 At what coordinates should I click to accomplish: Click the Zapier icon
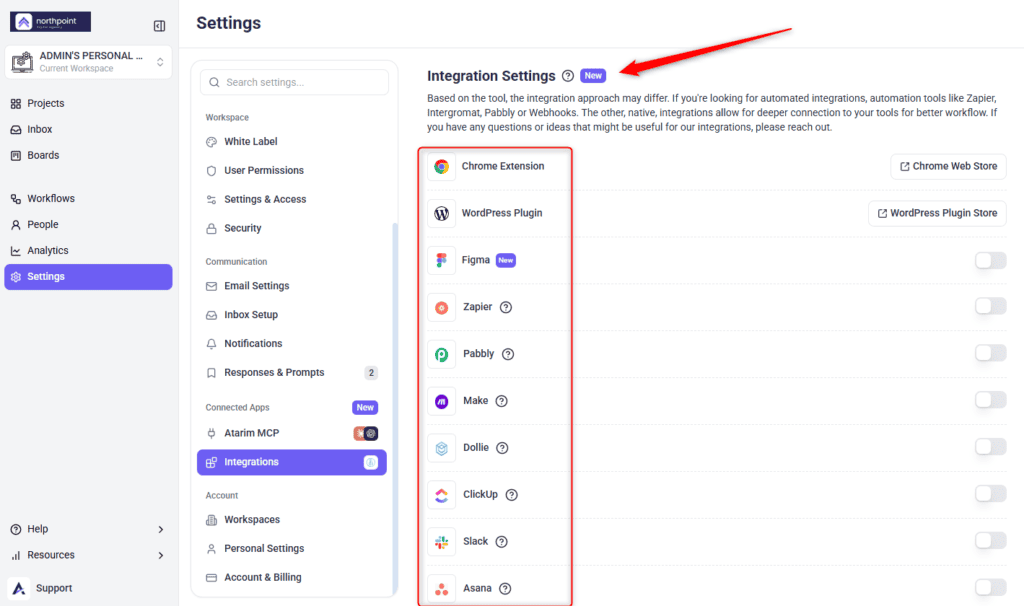pos(441,308)
